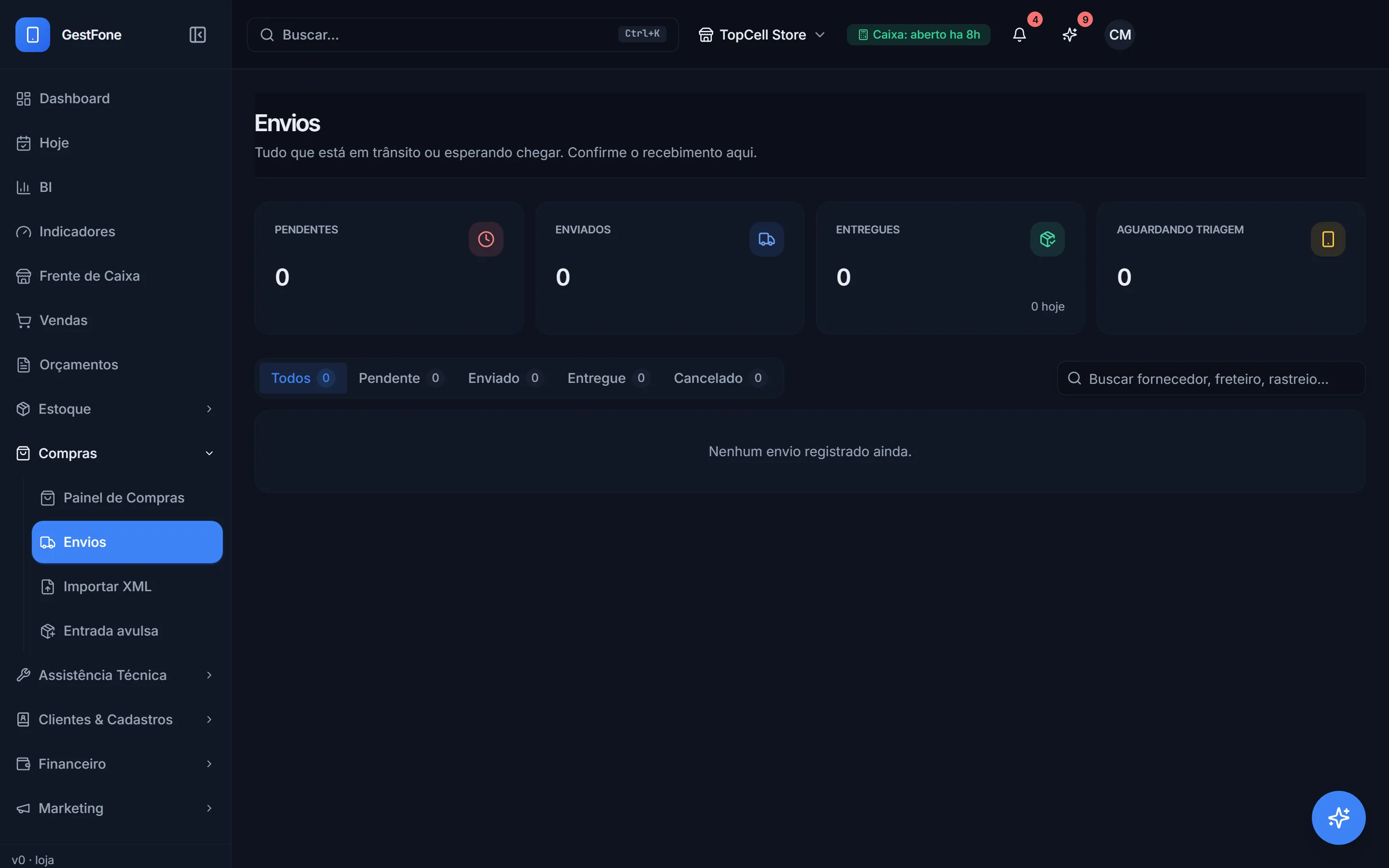1389x868 pixels.
Task: Open Importar XML submenu item
Action: pos(127,586)
